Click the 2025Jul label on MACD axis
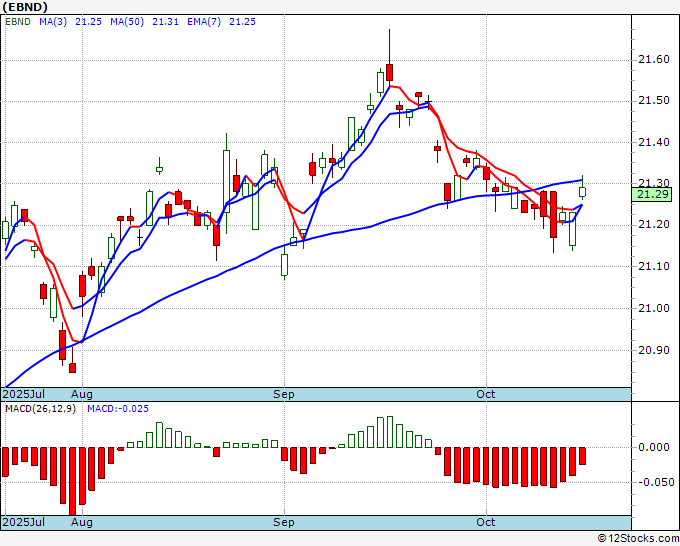680x546 pixels. pos(24,522)
